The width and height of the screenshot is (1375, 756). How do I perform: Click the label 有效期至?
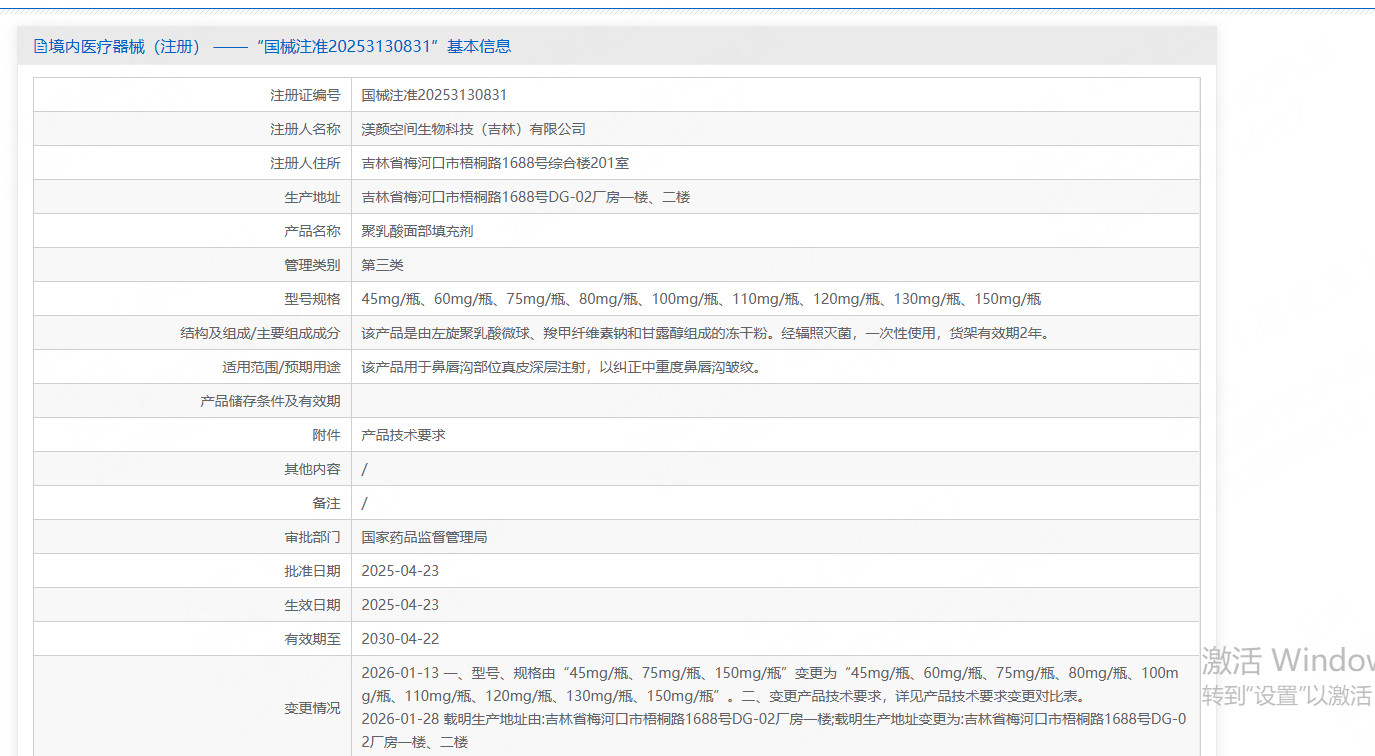(312, 639)
